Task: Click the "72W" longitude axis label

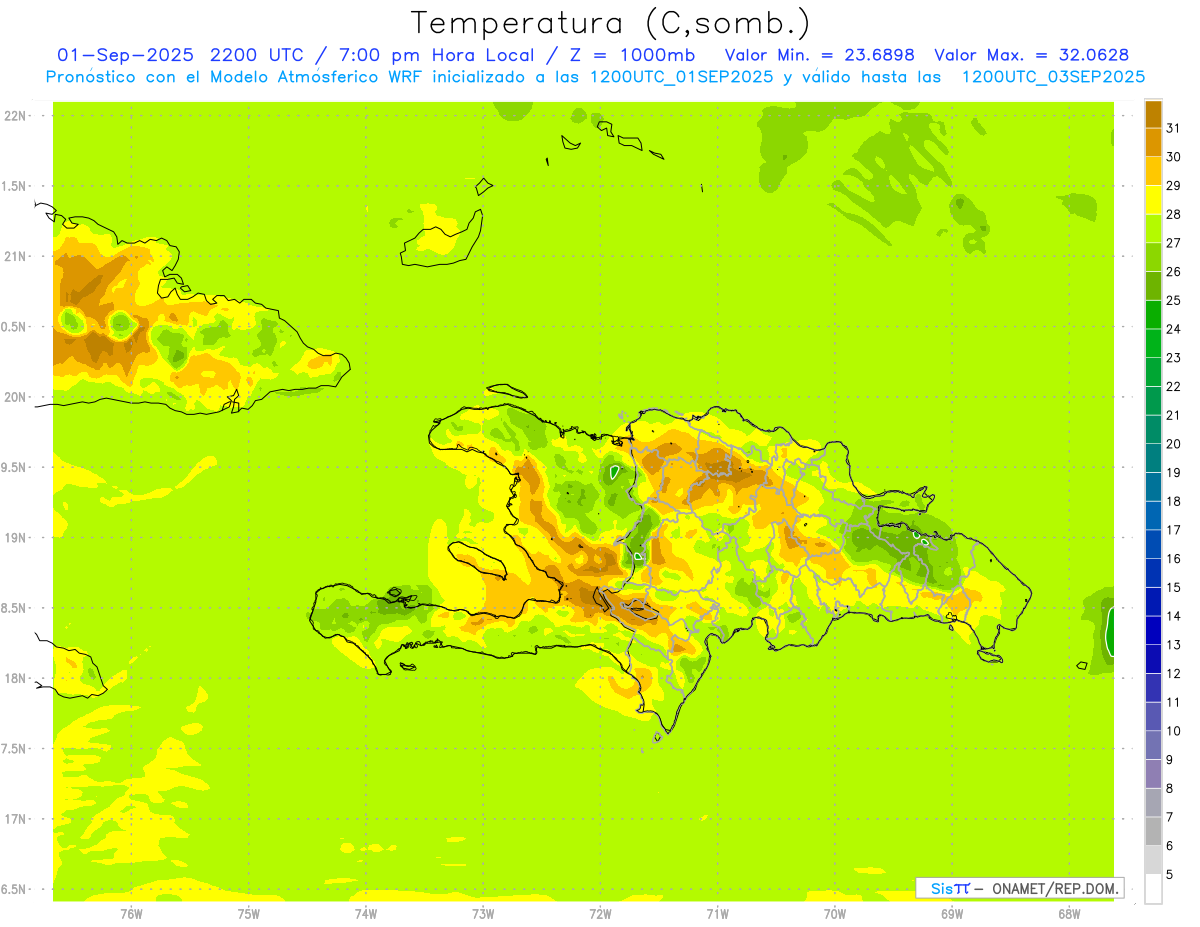Action: [x=600, y=913]
